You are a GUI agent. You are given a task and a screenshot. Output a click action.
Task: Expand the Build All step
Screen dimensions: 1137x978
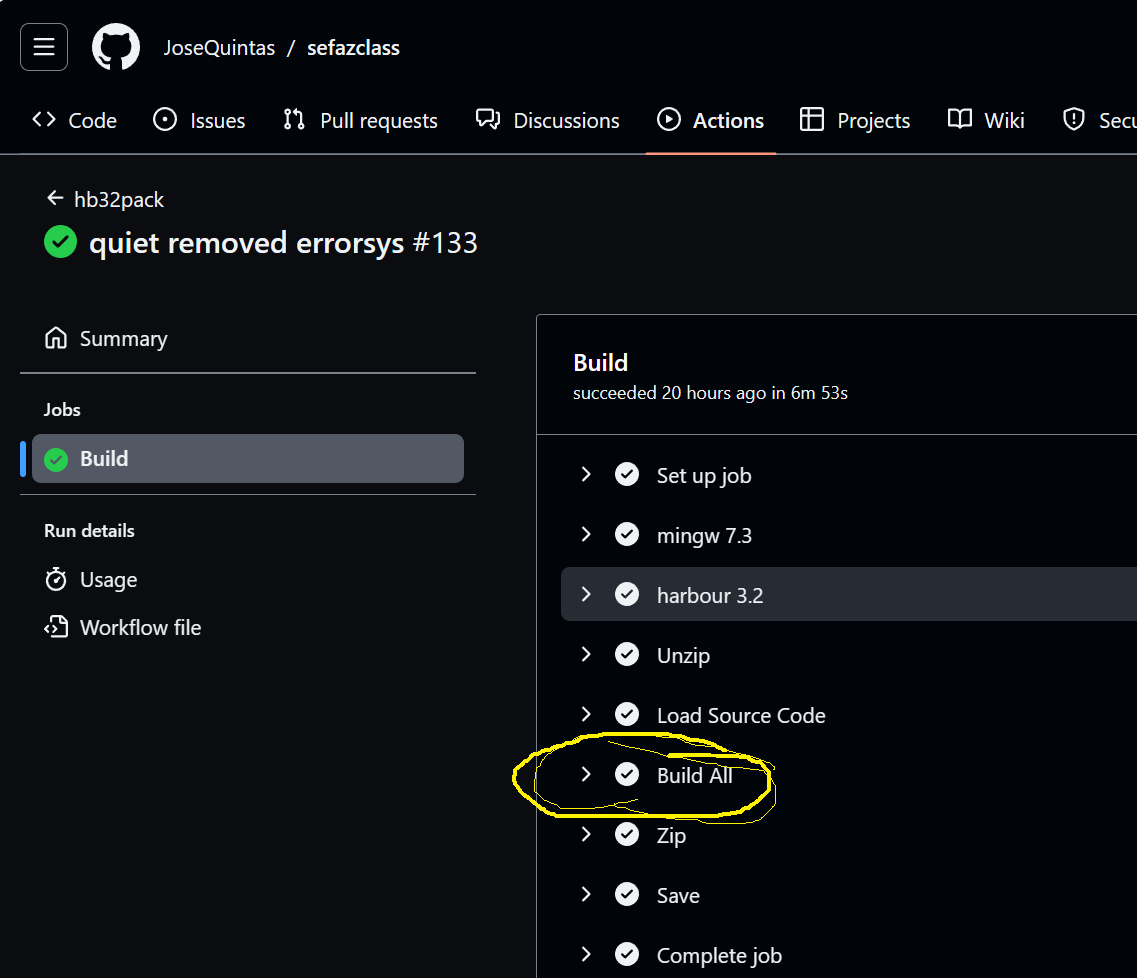(x=587, y=775)
